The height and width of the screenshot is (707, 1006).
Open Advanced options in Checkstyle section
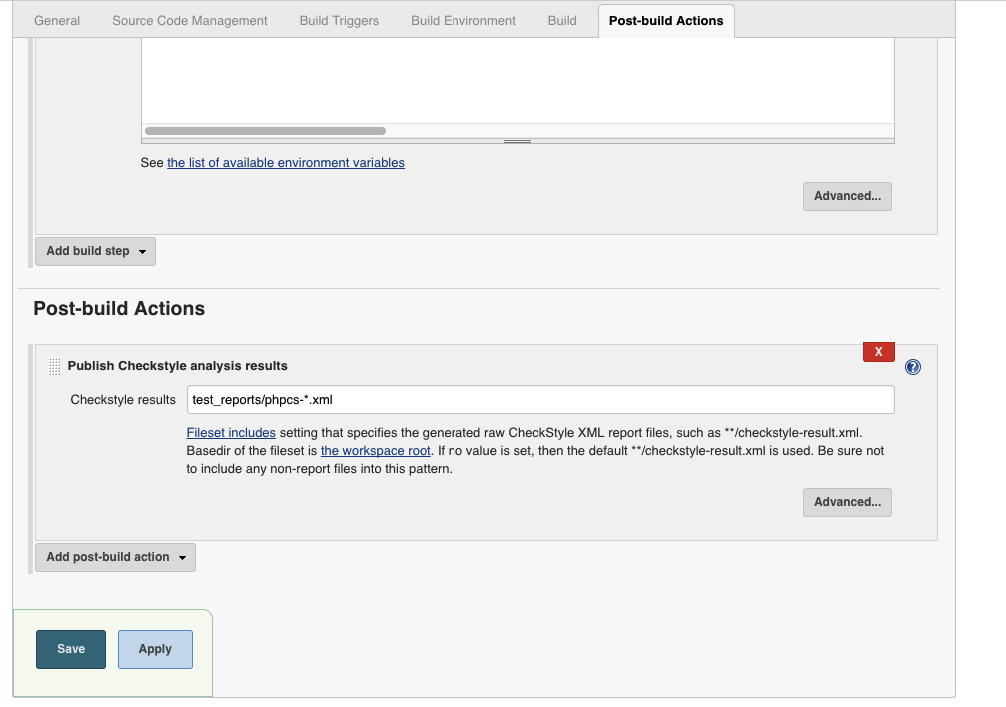point(847,502)
